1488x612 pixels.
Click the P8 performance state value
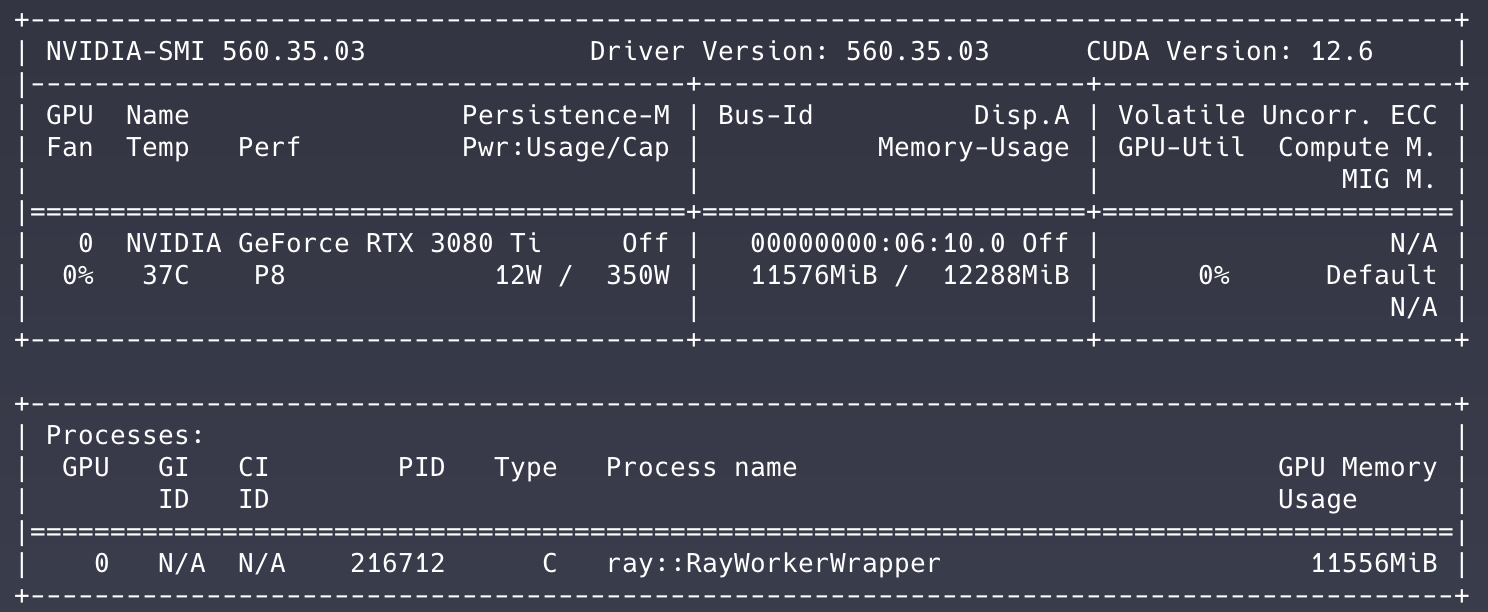coord(269,276)
